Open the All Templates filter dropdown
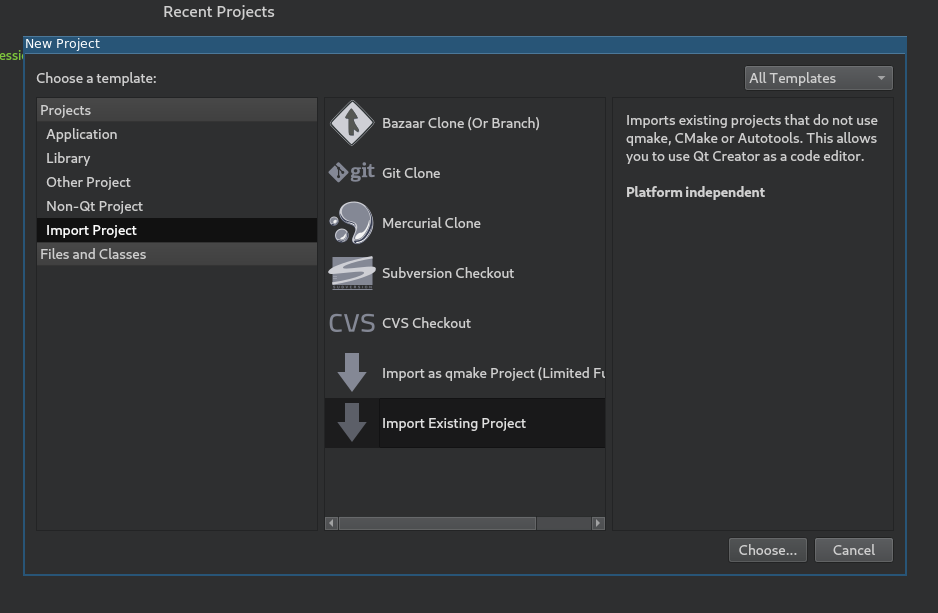This screenshot has height=613, width=938. 818,77
